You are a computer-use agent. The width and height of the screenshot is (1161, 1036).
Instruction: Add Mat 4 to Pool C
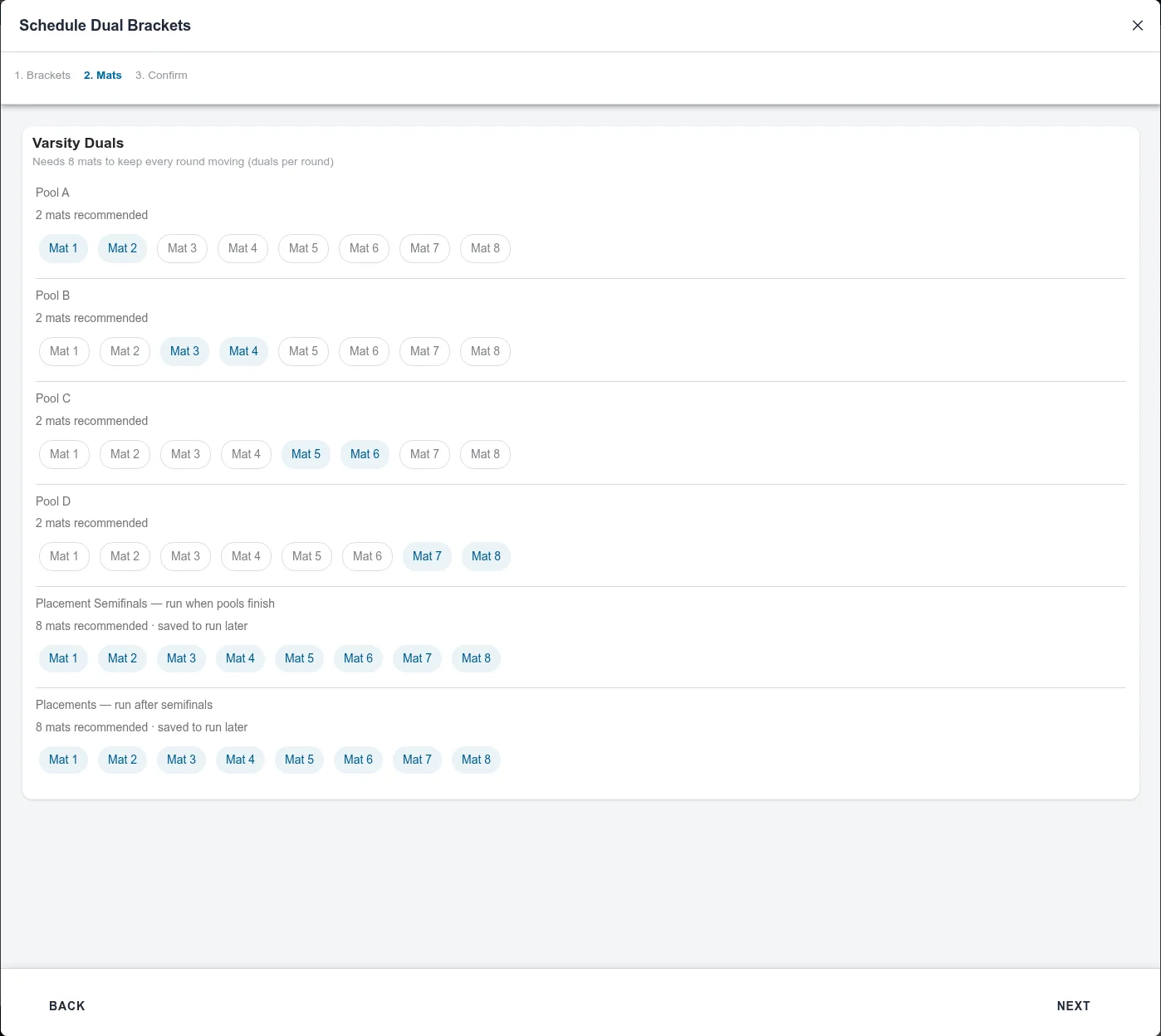tap(246, 454)
